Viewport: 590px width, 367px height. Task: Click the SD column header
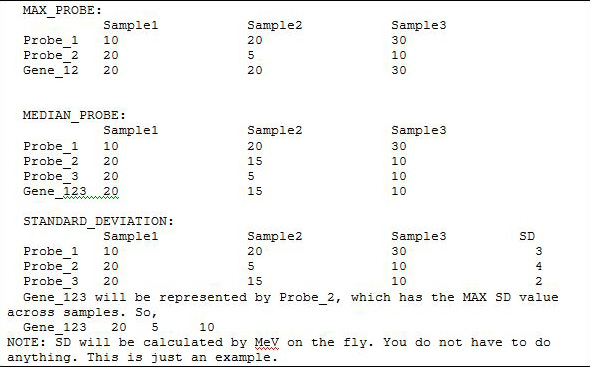[527, 236]
